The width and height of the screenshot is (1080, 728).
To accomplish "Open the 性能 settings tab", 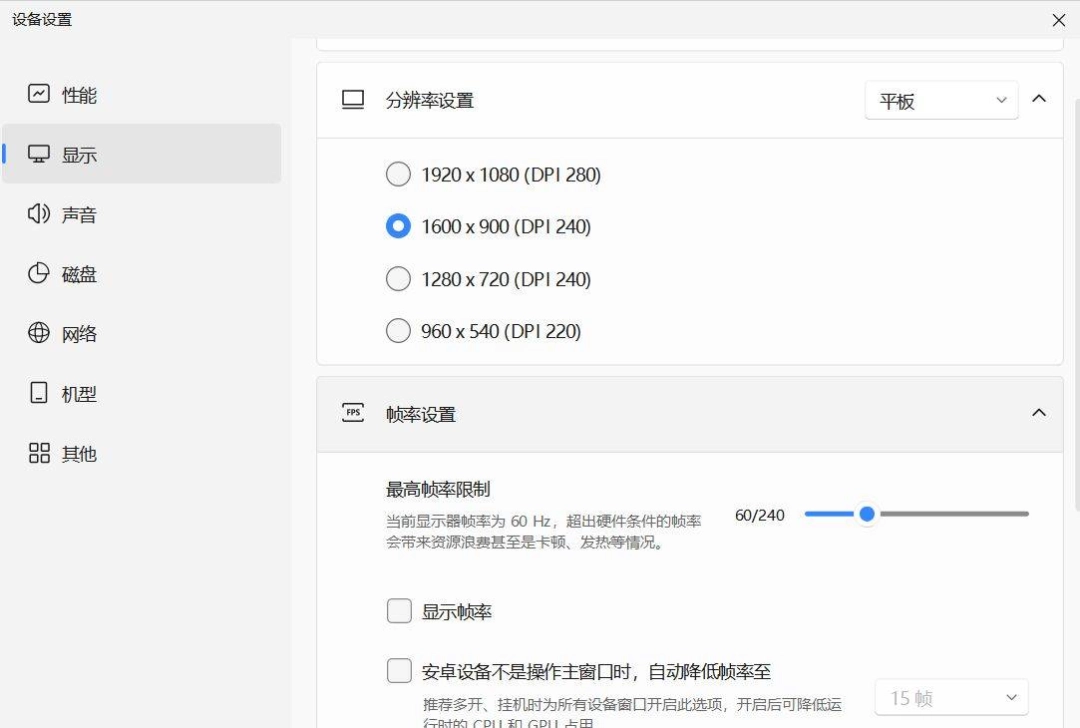I will (142, 94).
